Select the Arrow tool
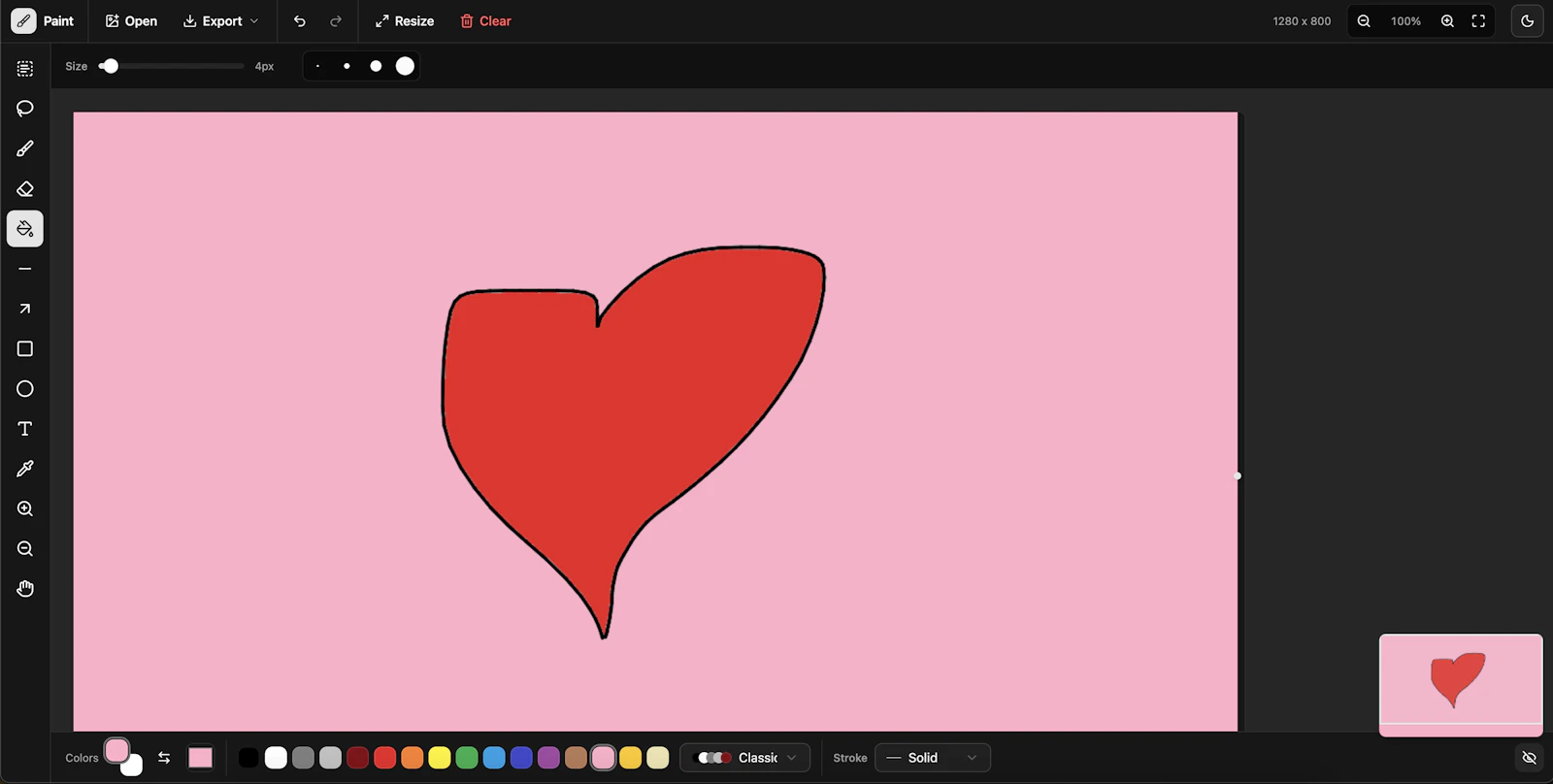This screenshot has width=1553, height=784. click(x=25, y=309)
